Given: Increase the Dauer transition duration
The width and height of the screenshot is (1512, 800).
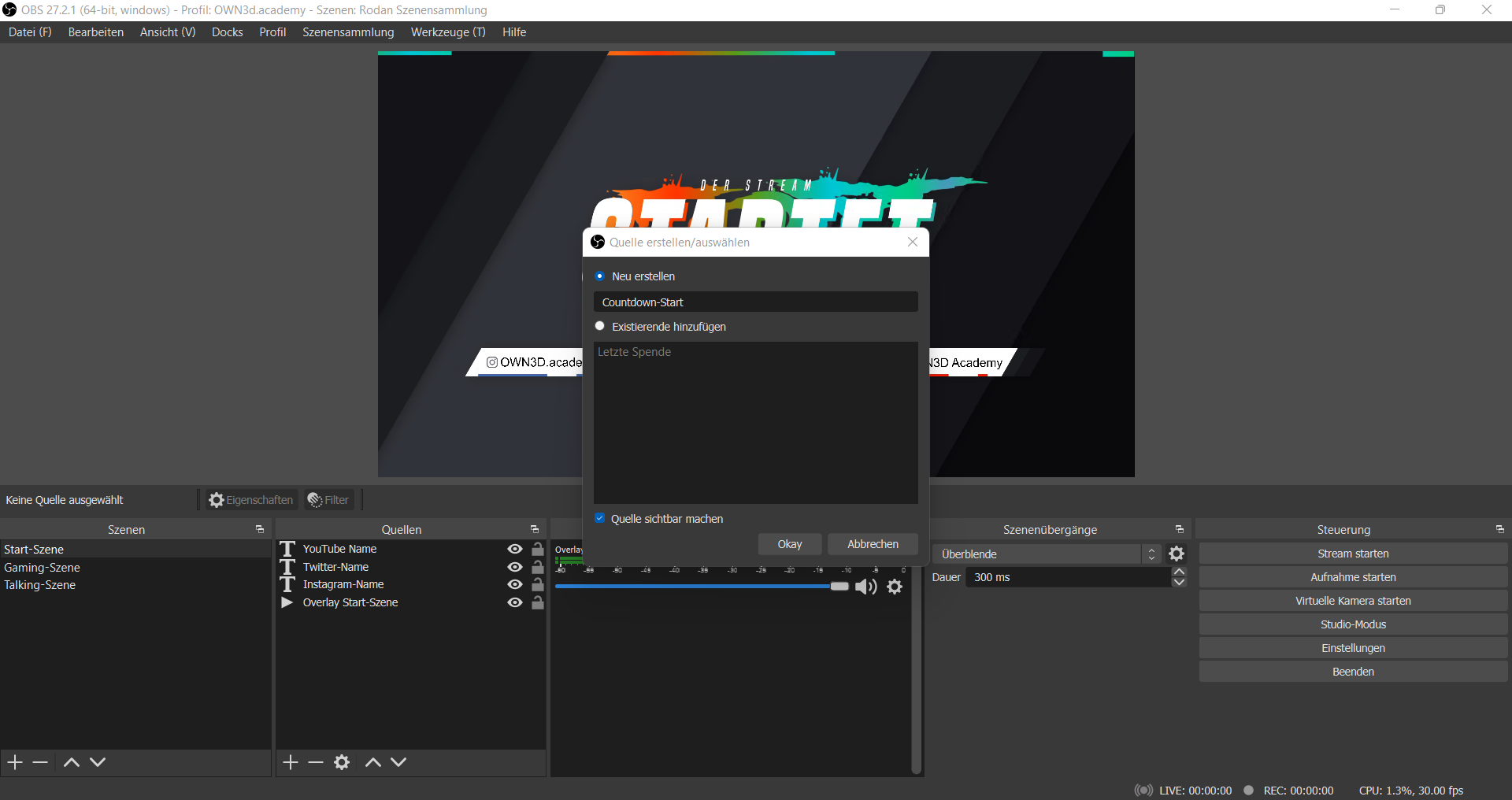Looking at the screenshot, I should point(1179,572).
